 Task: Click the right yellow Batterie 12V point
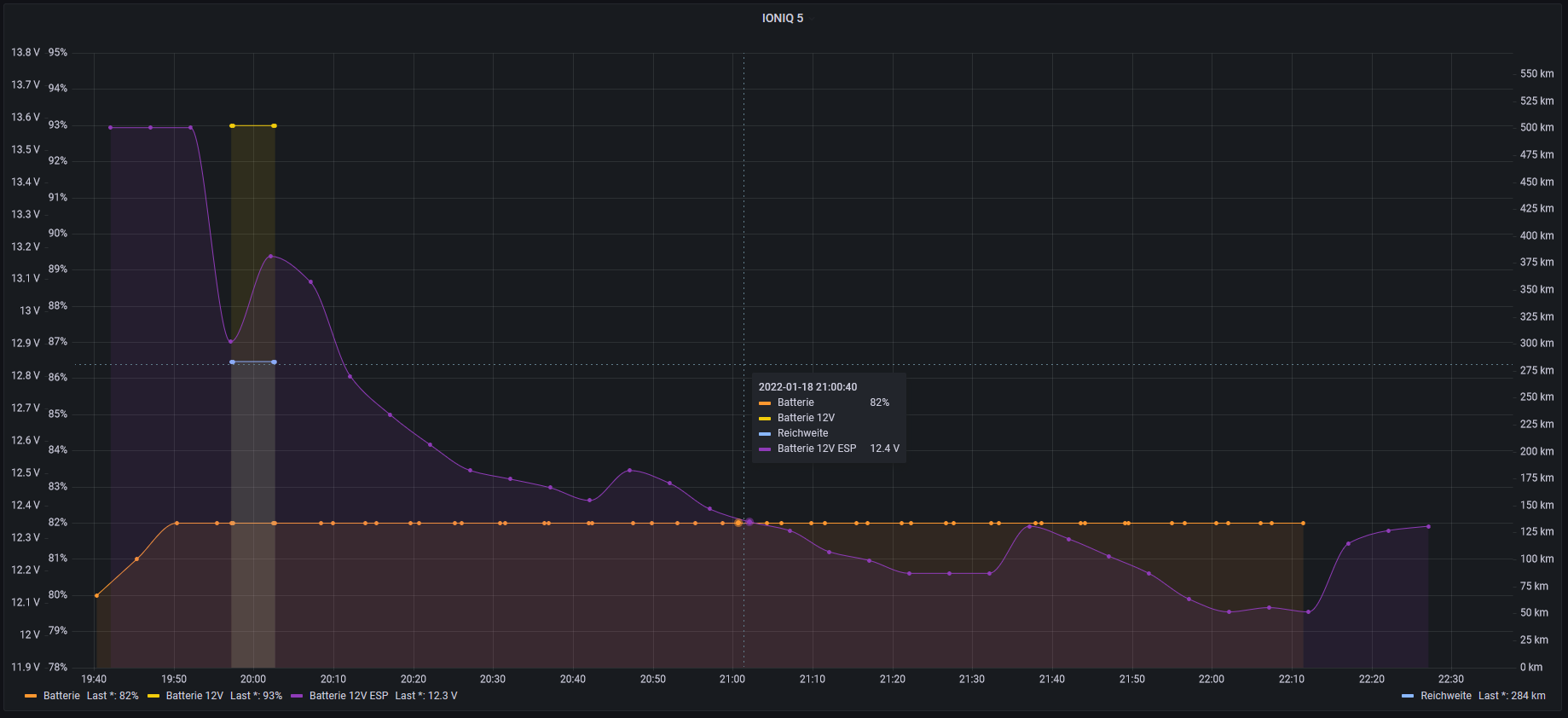[x=274, y=126]
